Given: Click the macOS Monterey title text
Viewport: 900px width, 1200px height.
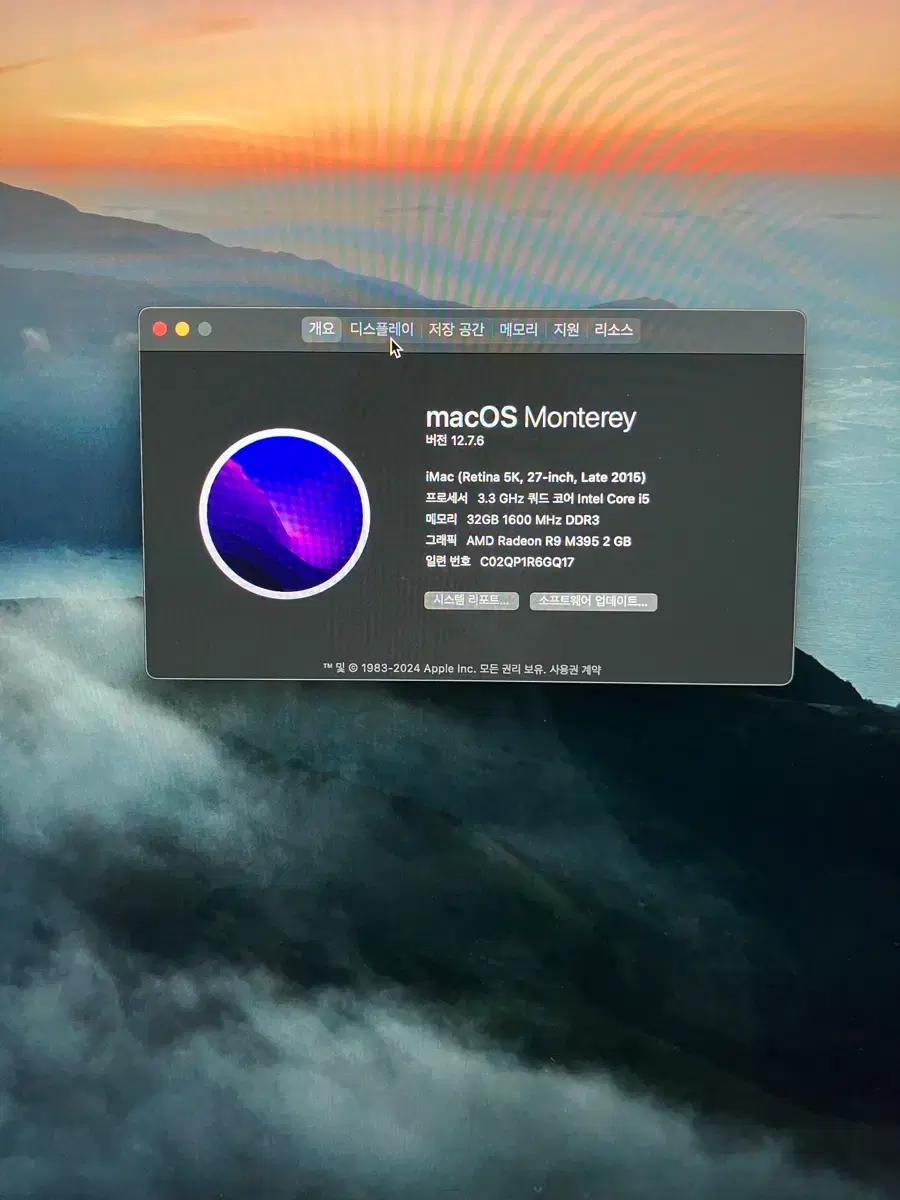Looking at the screenshot, I should click(x=530, y=417).
